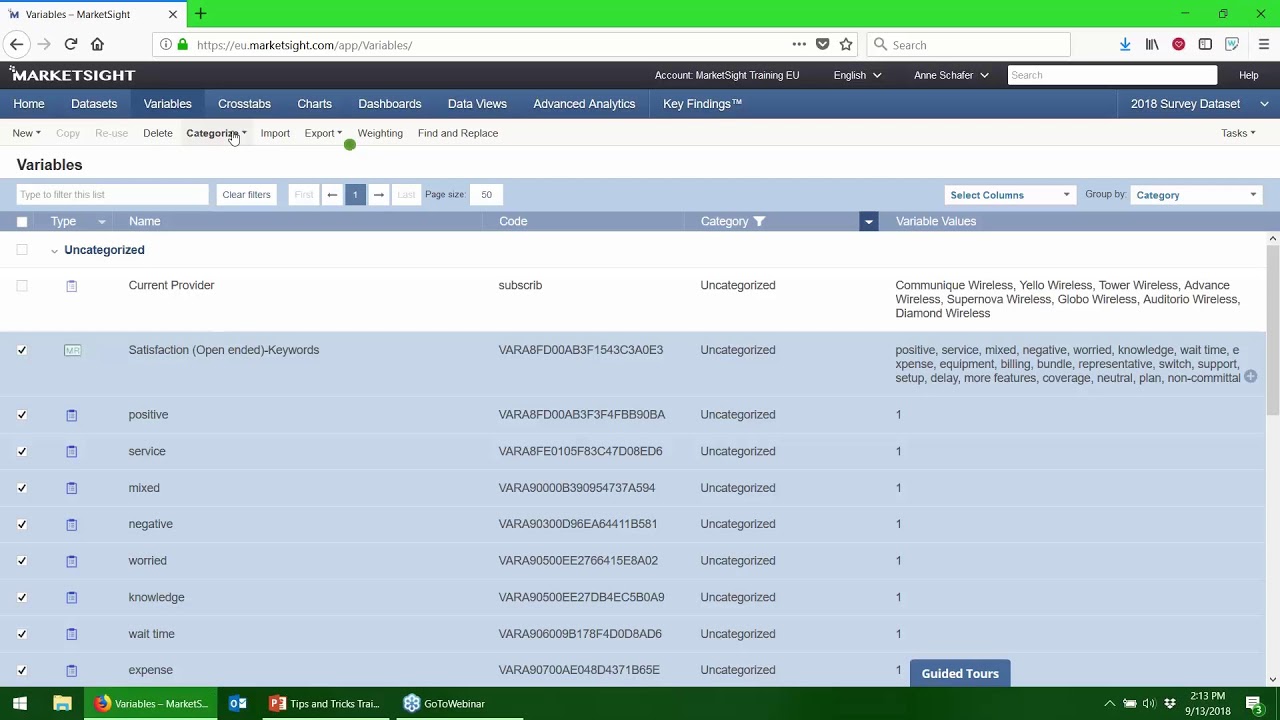Screen dimensions: 1280x720
Task: Click the multi-response icon for Satisfaction Keywords
Action: point(72,350)
